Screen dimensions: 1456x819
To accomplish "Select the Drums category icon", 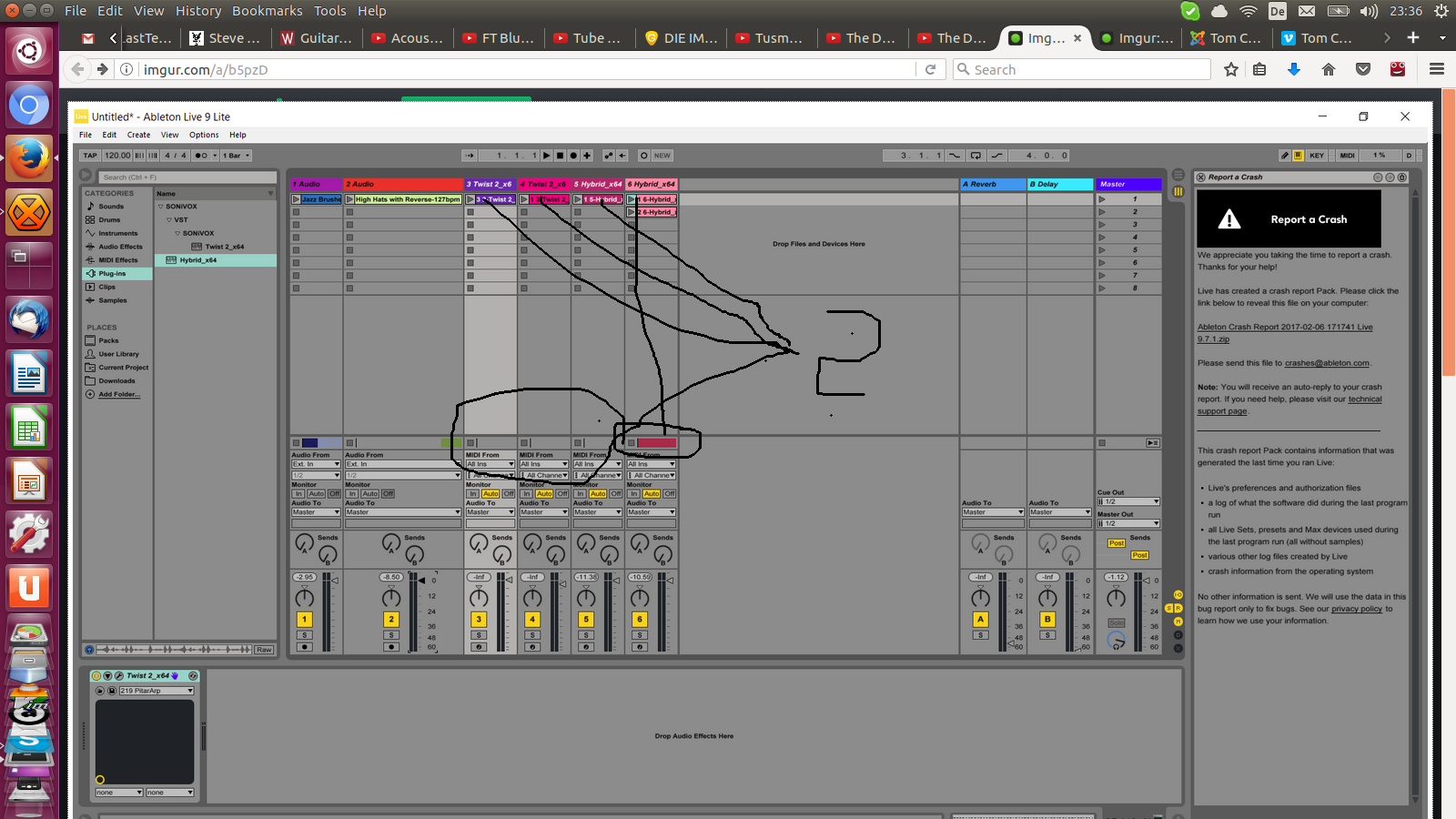I will [x=90, y=220].
